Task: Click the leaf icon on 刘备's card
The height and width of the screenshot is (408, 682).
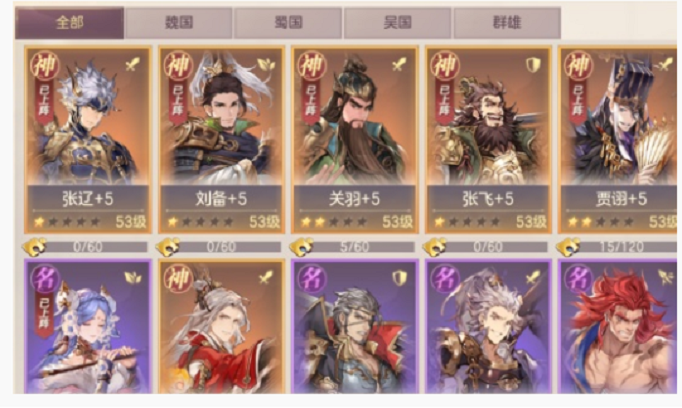Action: (x=266, y=65)
